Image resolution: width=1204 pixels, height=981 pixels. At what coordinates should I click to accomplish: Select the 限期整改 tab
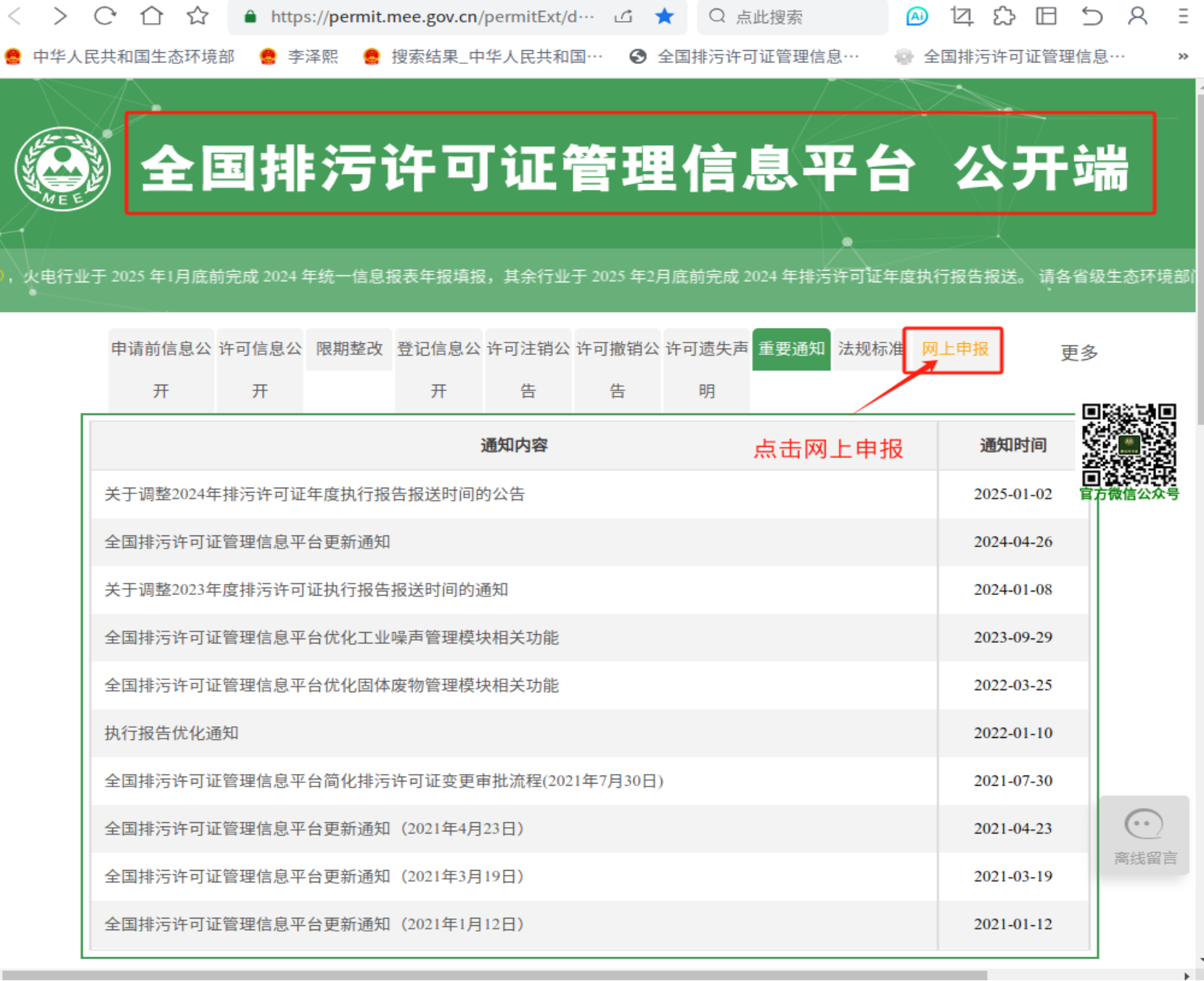click(349, 349)
